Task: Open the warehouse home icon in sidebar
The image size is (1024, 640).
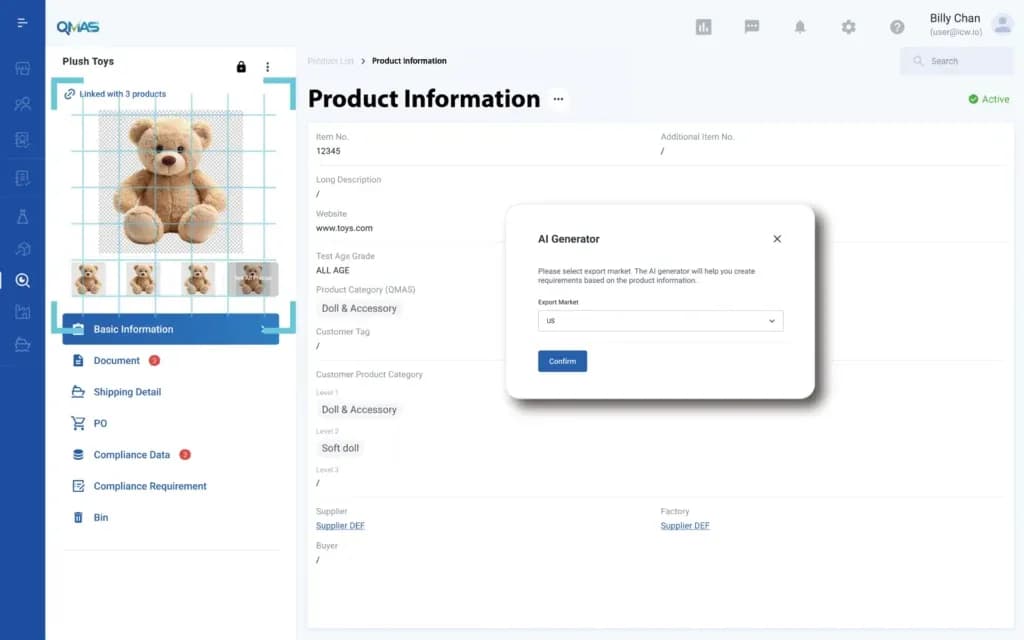Action: (x=22, y=249)
